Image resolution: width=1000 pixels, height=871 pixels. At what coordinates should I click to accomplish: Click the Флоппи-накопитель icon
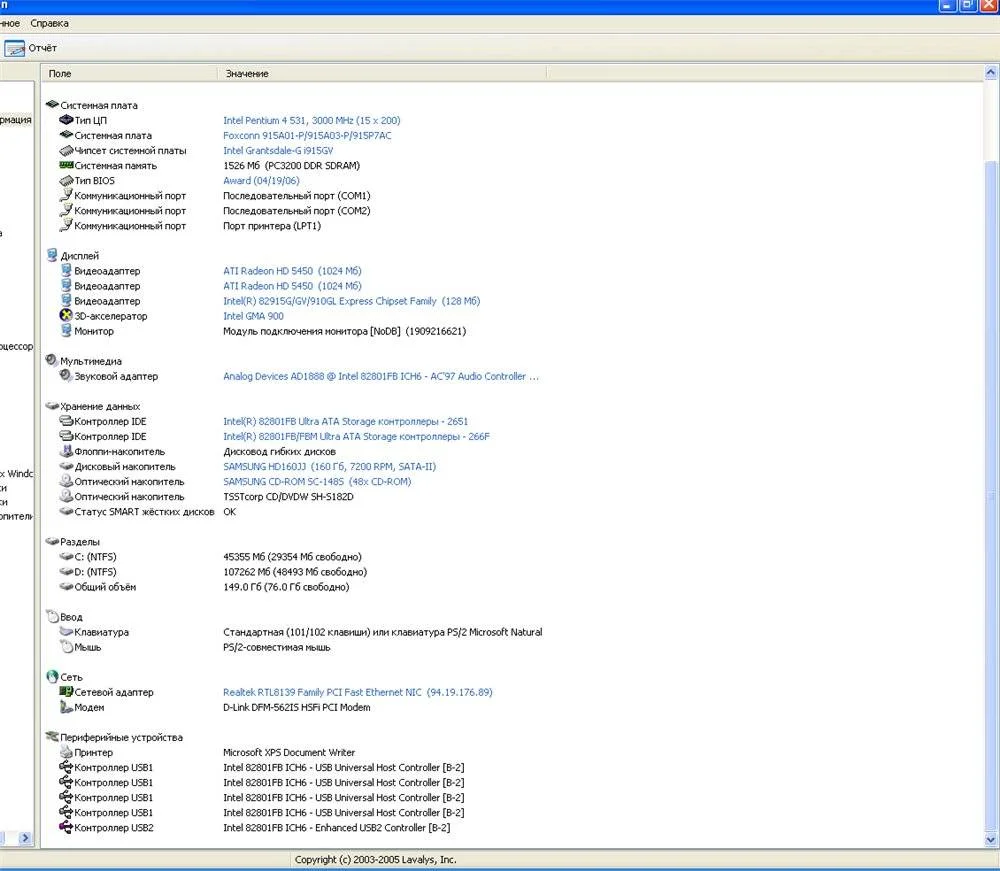[66, 451]
